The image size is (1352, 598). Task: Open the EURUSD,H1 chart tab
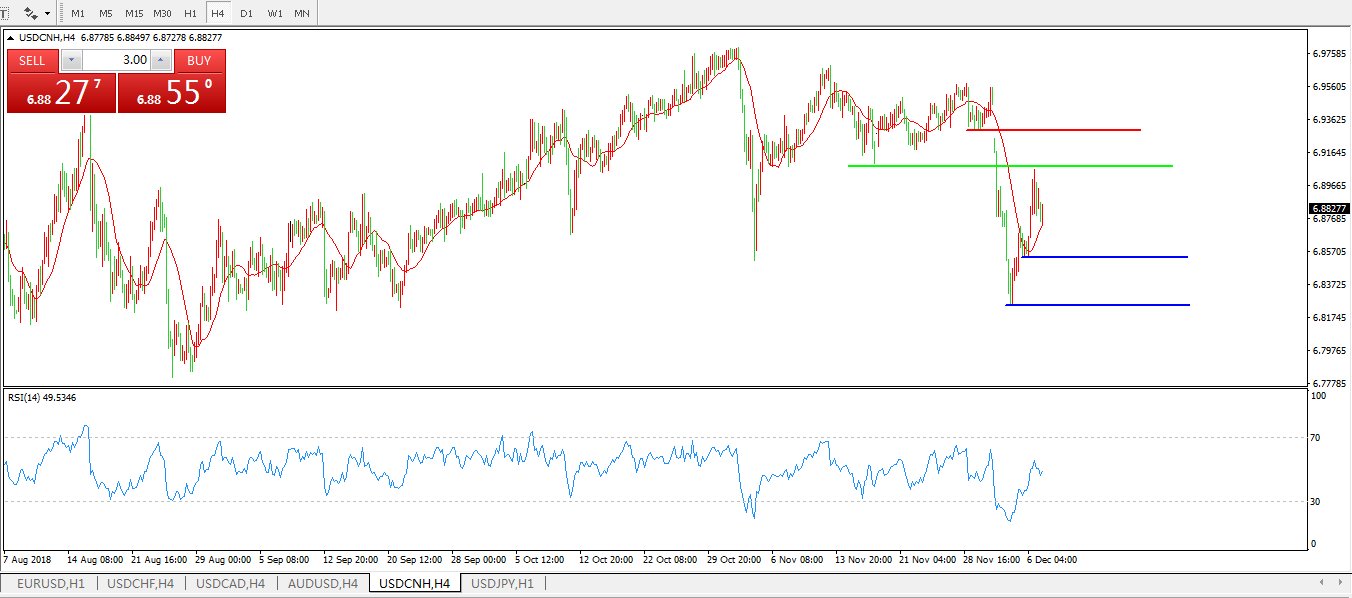(50, 583)
